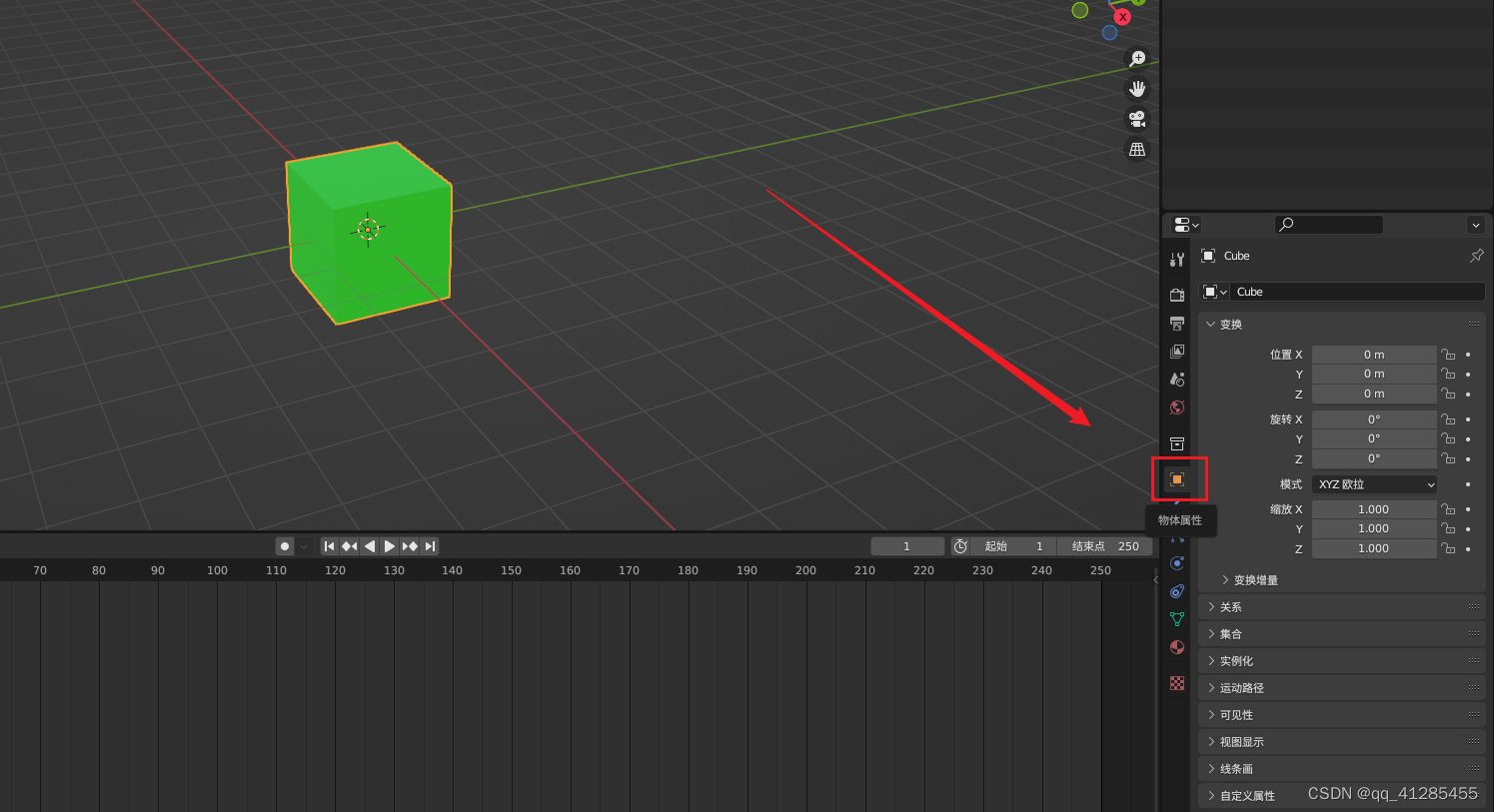Expand the 关系 (Relations) panel
Image resolution: width=1494 pixels, height=812 pixels.
tap(1230, 607)
